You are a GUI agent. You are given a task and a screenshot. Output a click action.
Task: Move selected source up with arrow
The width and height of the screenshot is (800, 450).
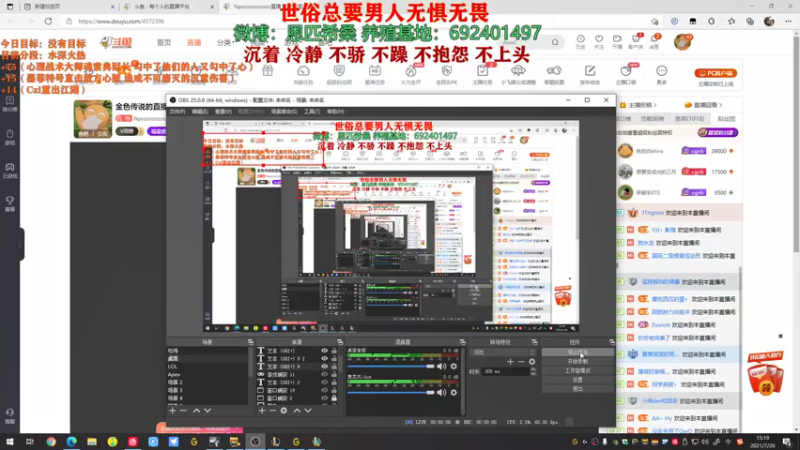(297, 410)
